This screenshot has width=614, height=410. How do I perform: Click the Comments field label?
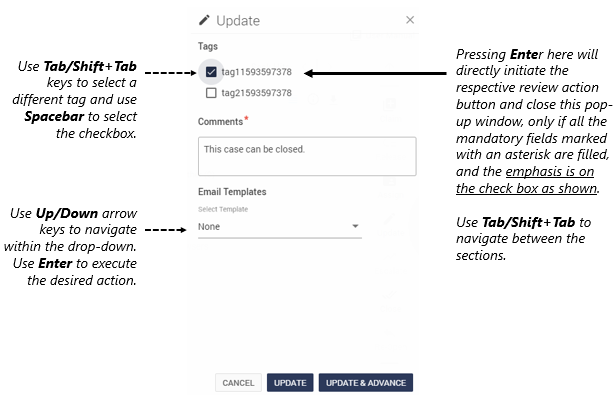click(220, 122)
